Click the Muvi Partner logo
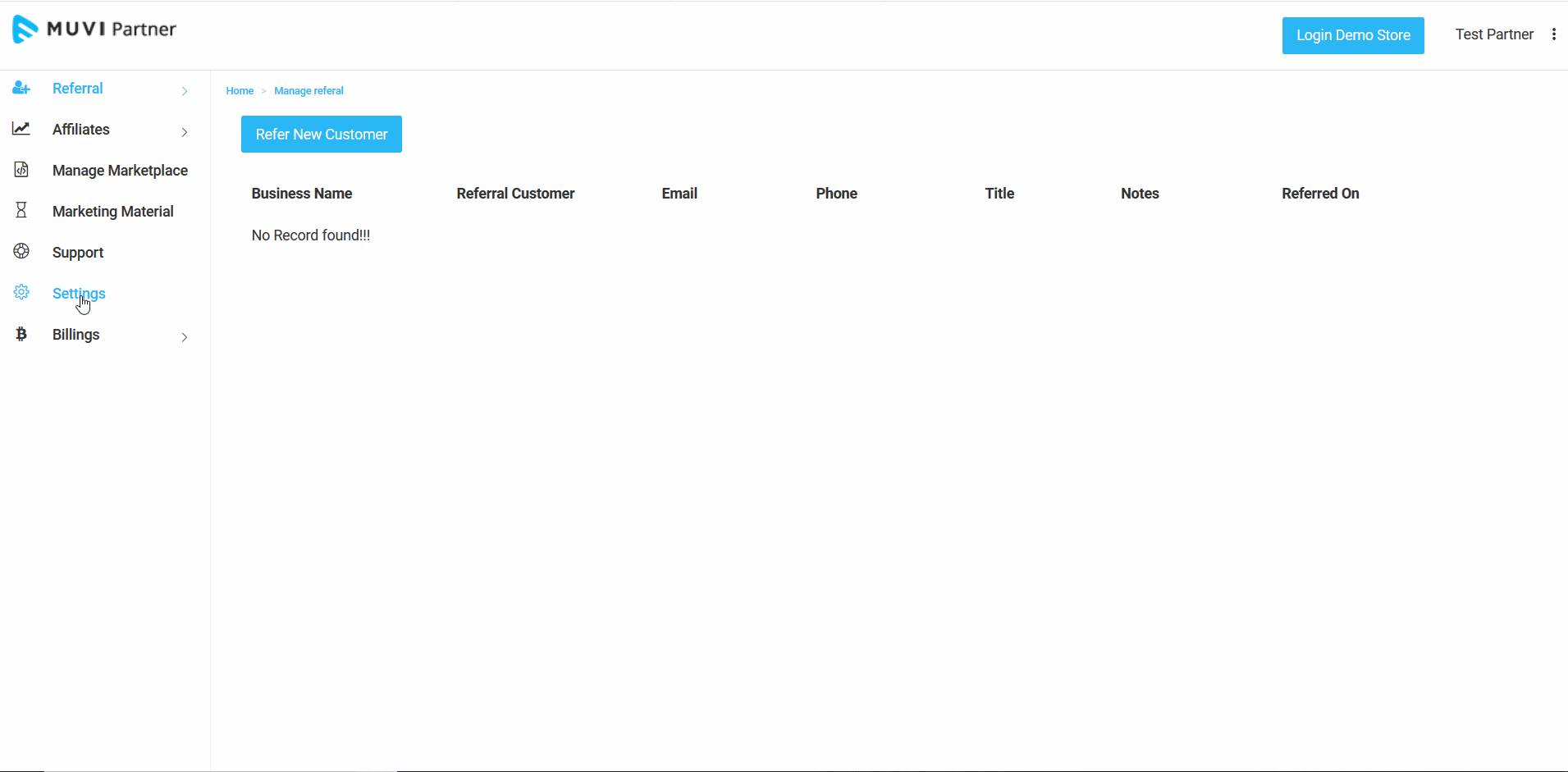Screen dimensions: 1568x772 94,30
